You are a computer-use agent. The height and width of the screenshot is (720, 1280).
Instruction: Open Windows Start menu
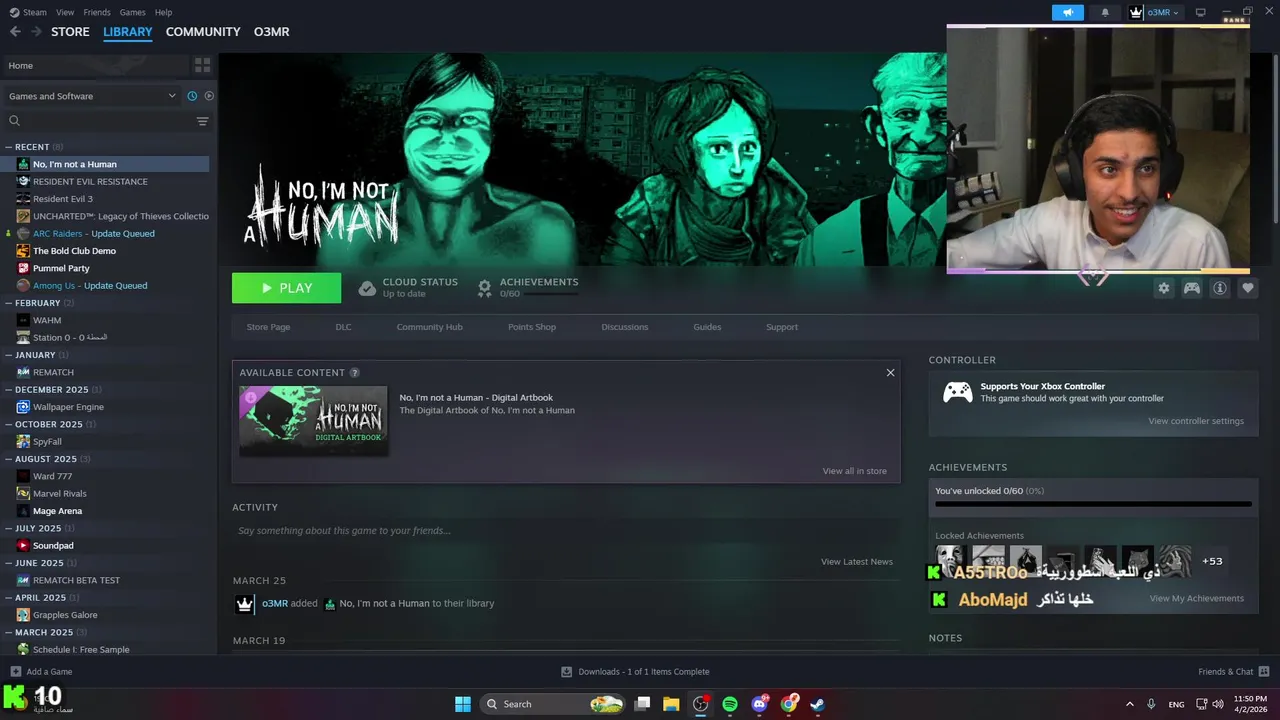pyautogui.click(x=463, y=704)
